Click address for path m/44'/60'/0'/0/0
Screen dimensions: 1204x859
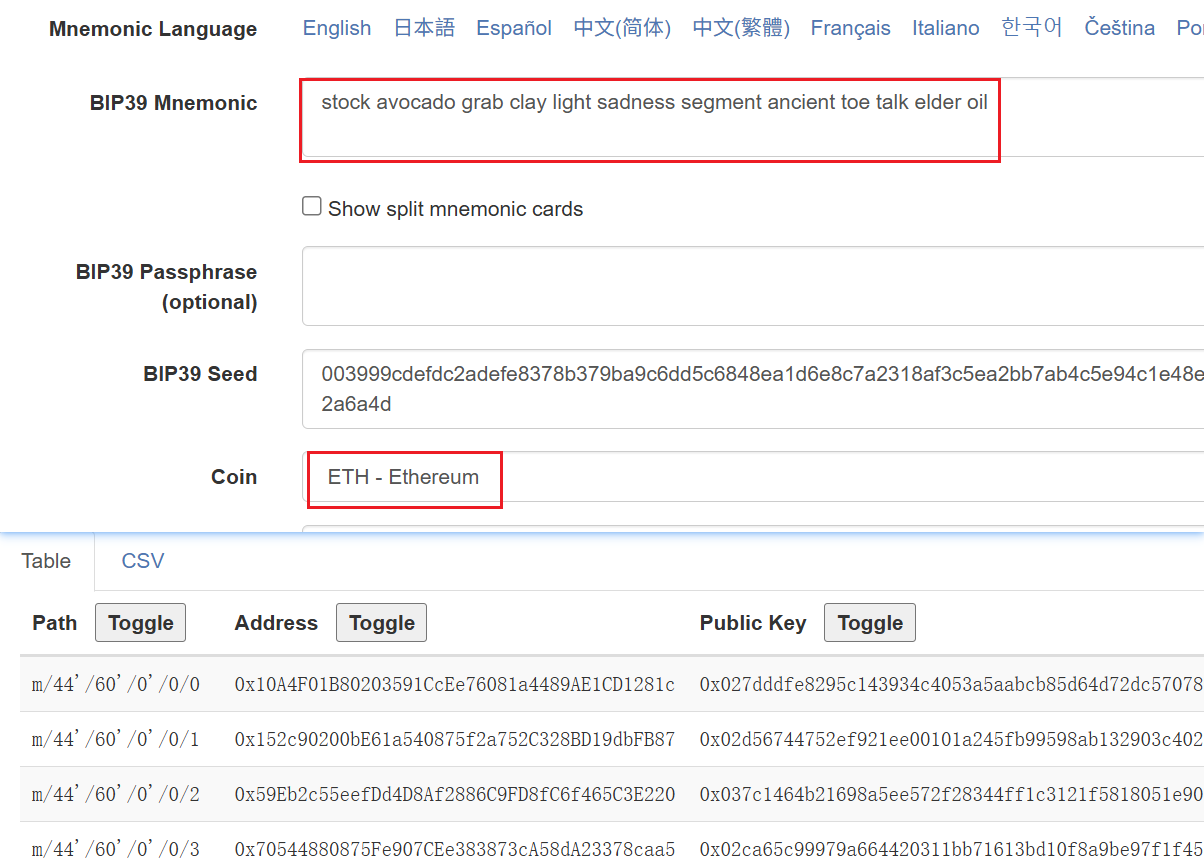[454, 685]
